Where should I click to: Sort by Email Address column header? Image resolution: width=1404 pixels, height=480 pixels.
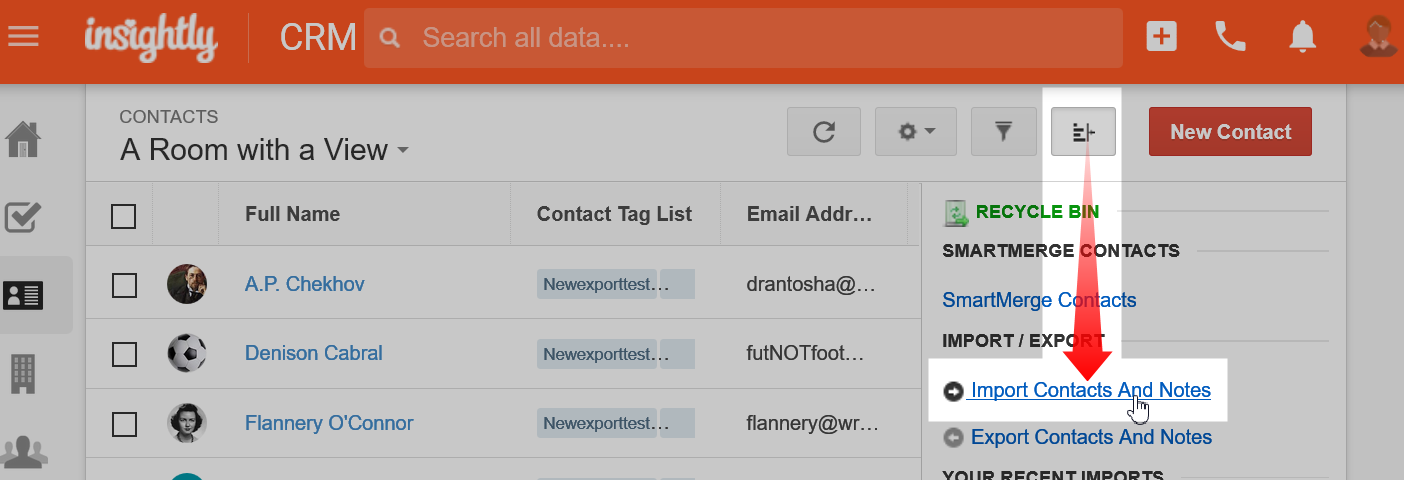[x=810, y=214]
